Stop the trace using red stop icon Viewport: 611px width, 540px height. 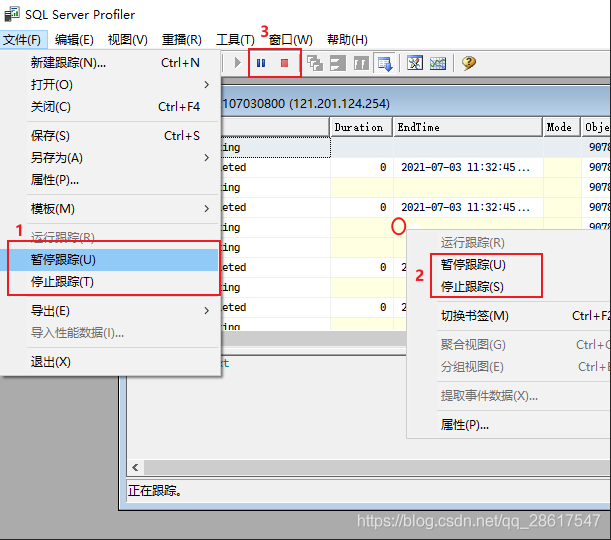[284, 63]
